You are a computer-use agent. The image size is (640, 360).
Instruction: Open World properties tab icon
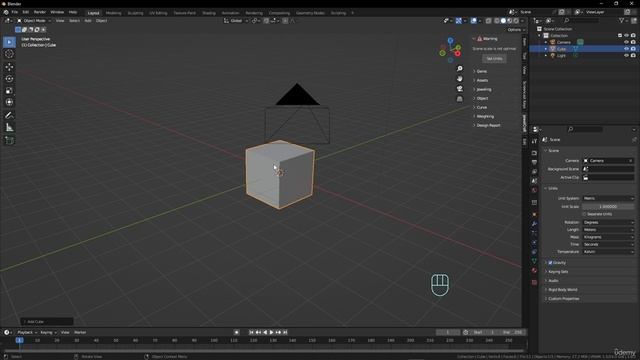pos(534,190)
